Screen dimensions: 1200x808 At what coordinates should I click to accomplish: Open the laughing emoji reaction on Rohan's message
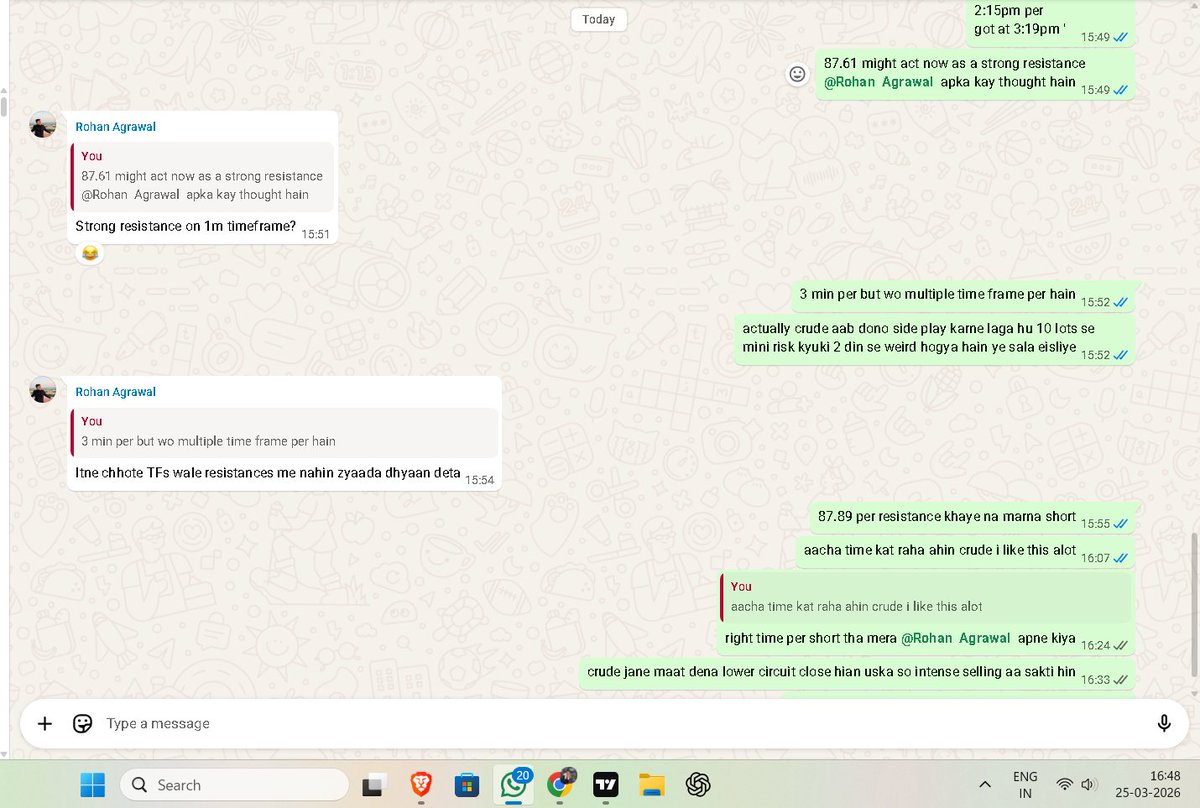tap(90, 254)
